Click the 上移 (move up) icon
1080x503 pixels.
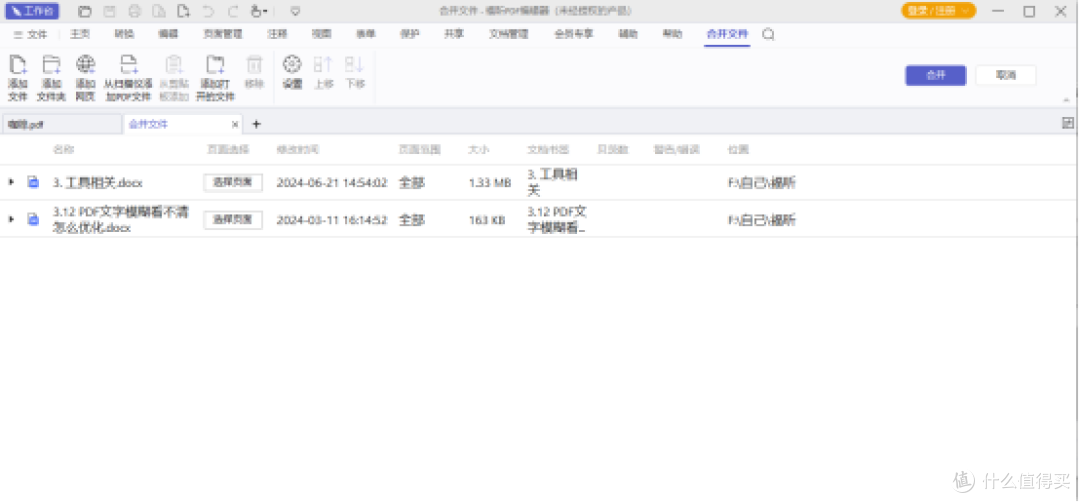(x=323, y=65)
